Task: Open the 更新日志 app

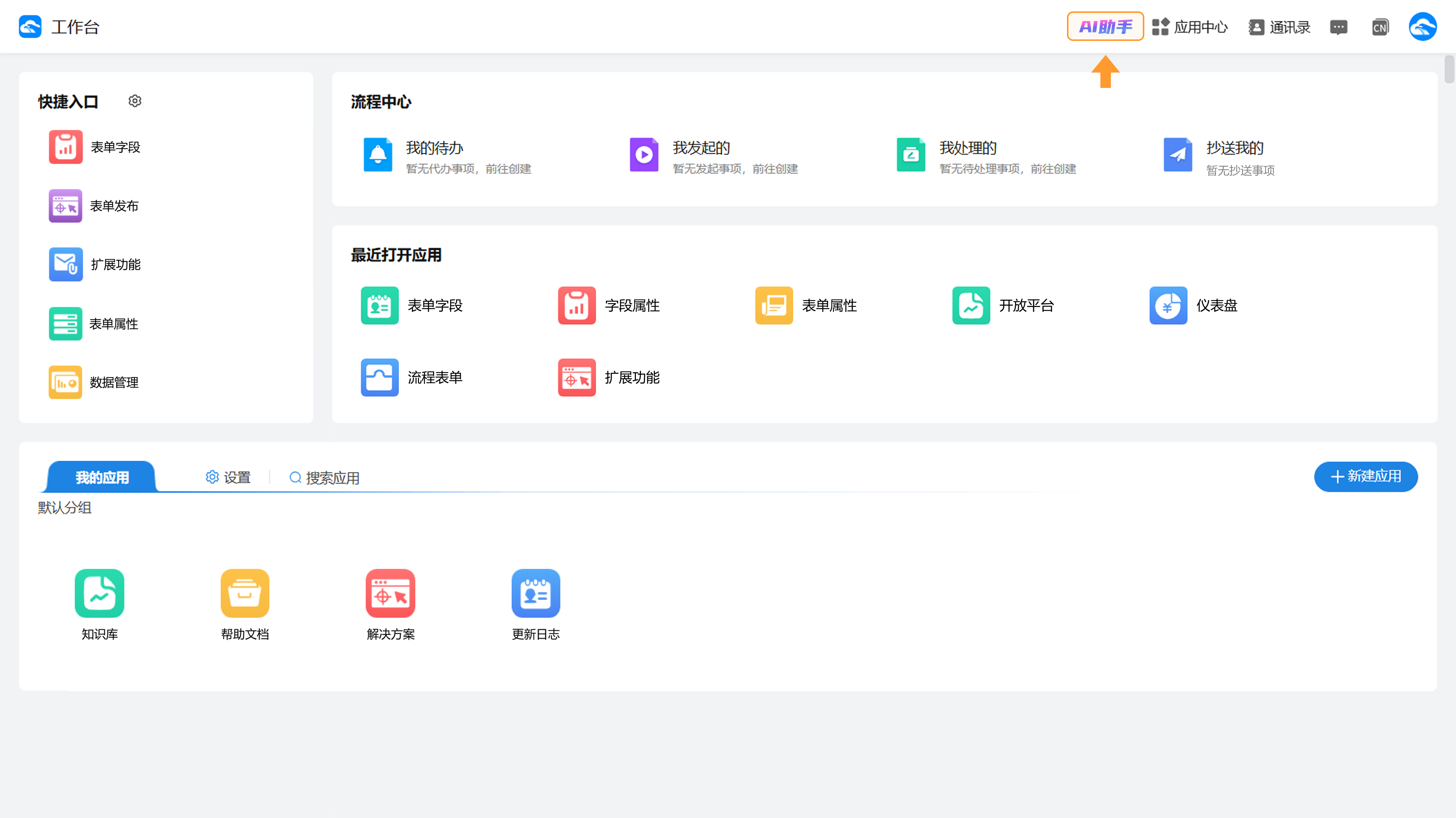Action: (536, 605)
